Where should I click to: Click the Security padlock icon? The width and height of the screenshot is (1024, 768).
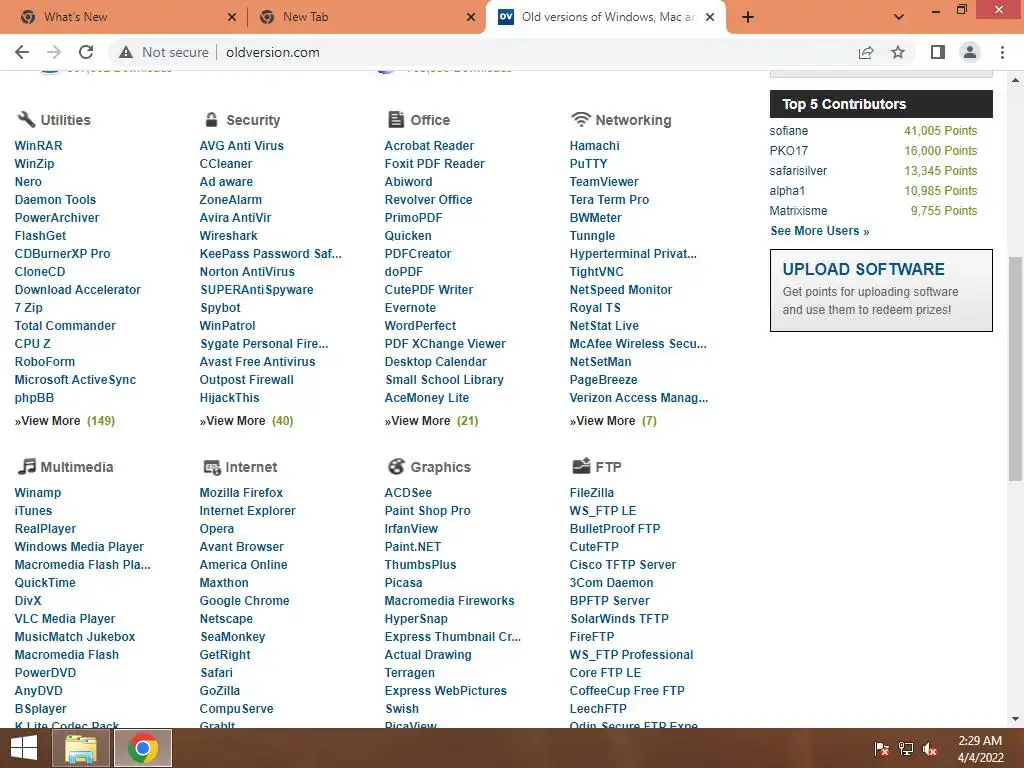tap(211, 120)
